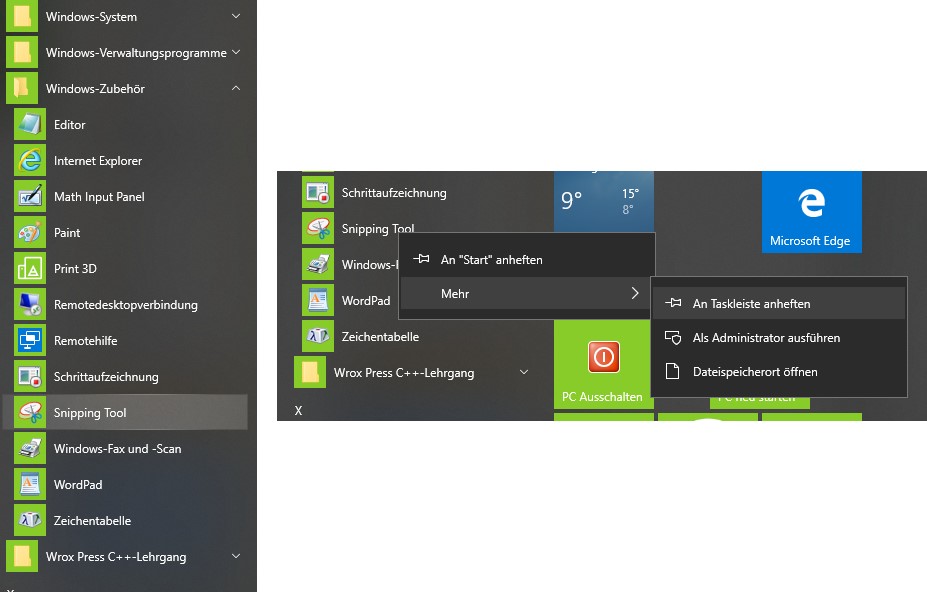Click the X letter header below Wrox Press
Screen dimensions: 927x592
[x=299, y=410]
